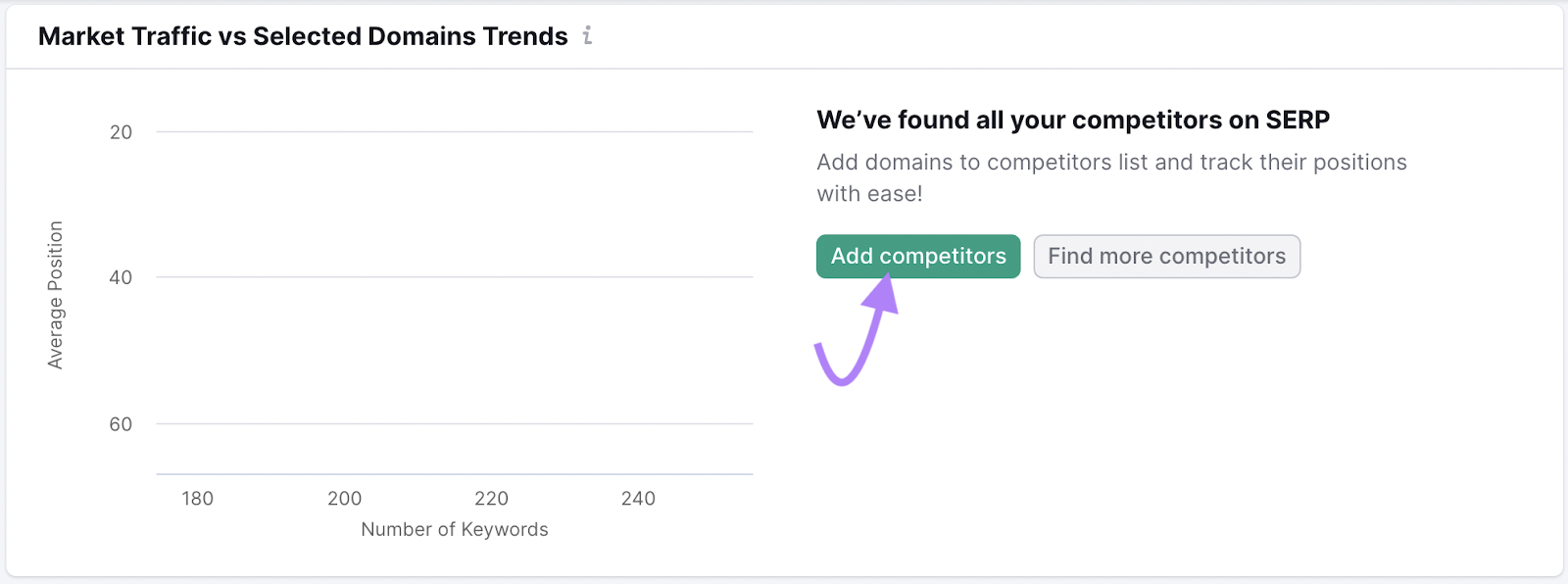
Task: Open Find more competitors
Action: click(1166, 257)
